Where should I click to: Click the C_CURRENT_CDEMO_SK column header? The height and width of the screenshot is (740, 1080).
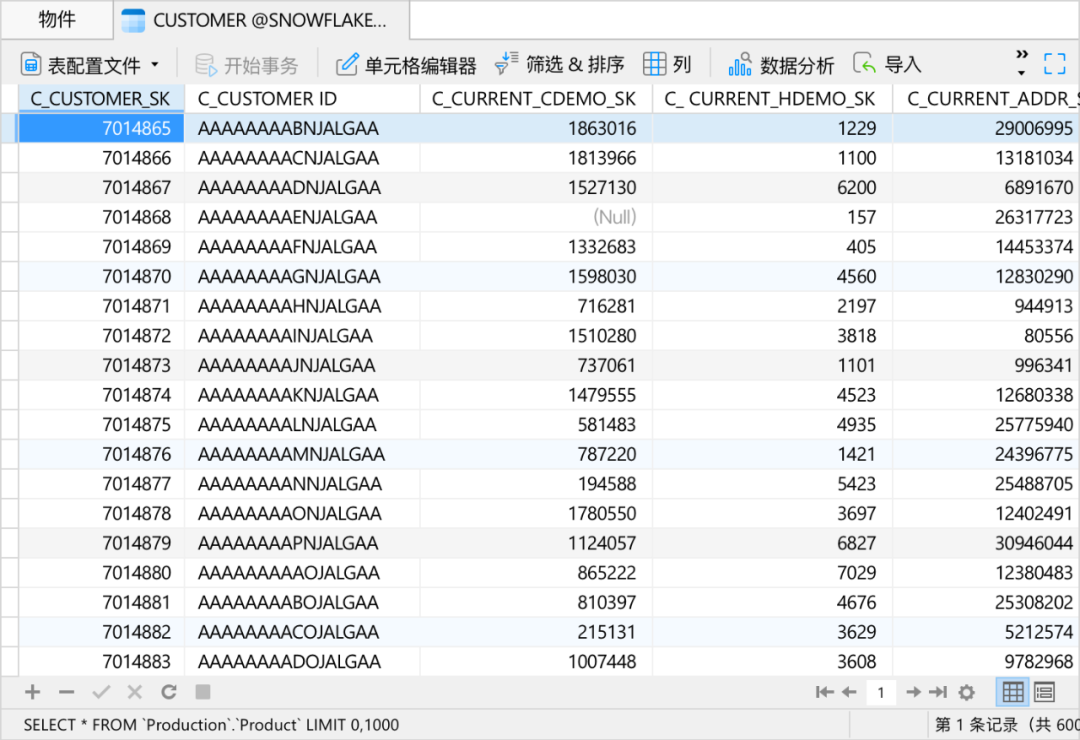(536, 99)
